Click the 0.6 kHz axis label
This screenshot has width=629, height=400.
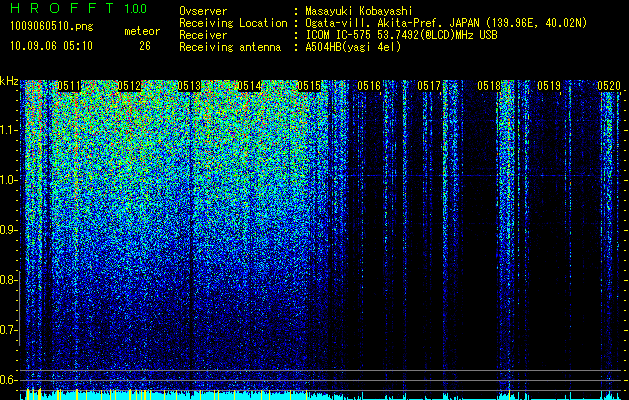(9, 380)
